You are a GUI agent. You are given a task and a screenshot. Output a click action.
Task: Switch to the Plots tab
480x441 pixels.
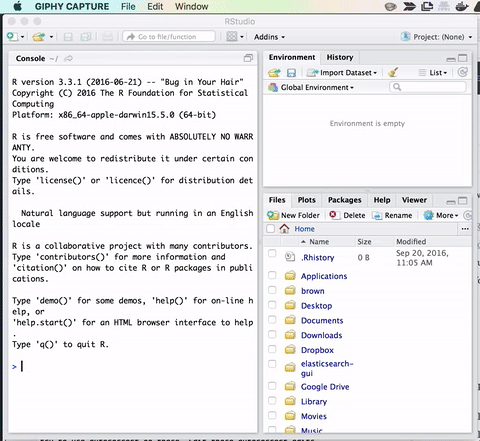tap(307, 200)
